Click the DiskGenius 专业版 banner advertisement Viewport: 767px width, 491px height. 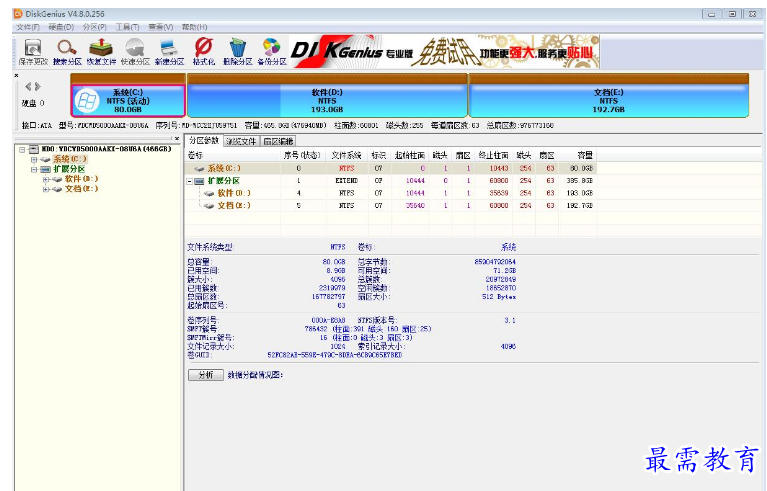(x=444, y=51)
